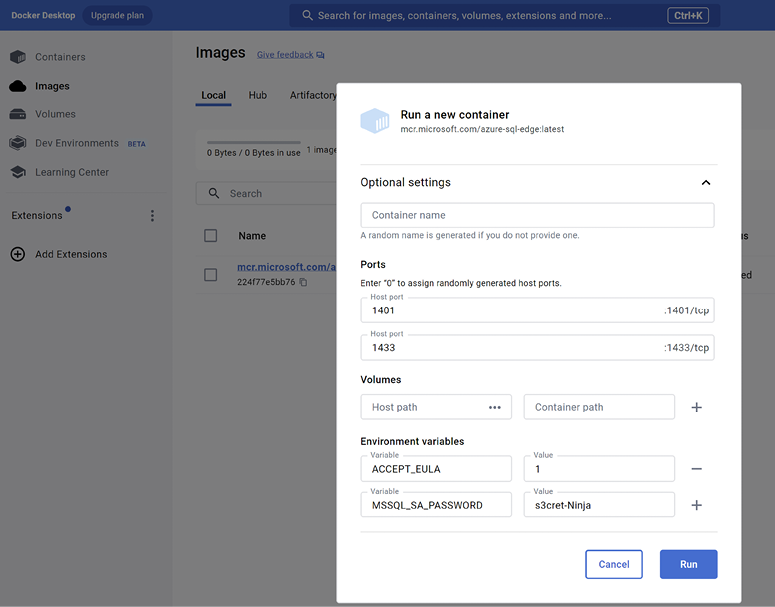Check the mcr.microsoft.com image row checkbox
Screen dimensions: 775x607
pyautogui.click(x=211, y=275)
